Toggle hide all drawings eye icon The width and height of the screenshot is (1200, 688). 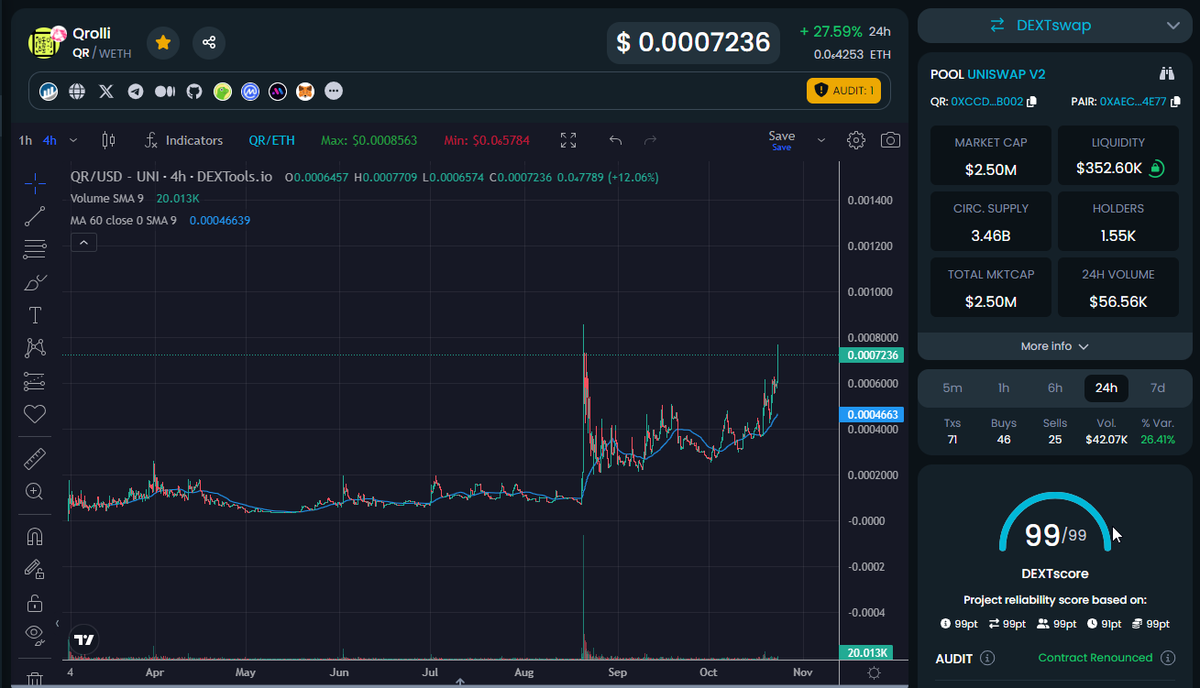coord(35,633)
